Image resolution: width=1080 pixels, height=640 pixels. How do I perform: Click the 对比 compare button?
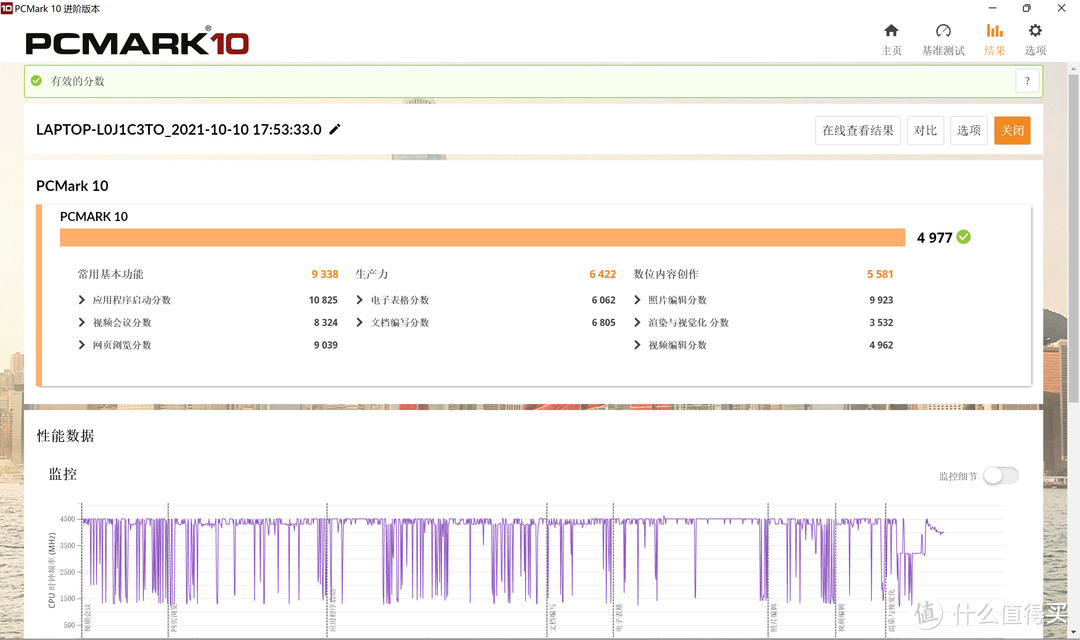[x=925, y=130]
